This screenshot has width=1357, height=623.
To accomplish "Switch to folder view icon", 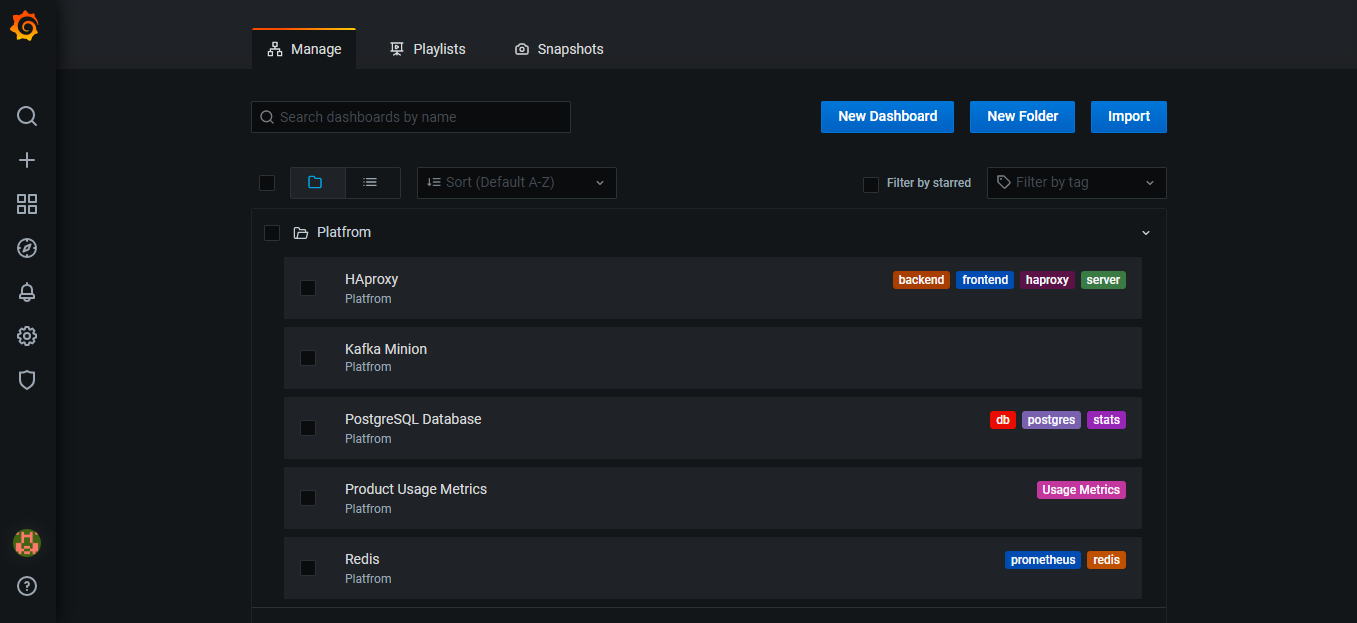I will click(317, 182).
